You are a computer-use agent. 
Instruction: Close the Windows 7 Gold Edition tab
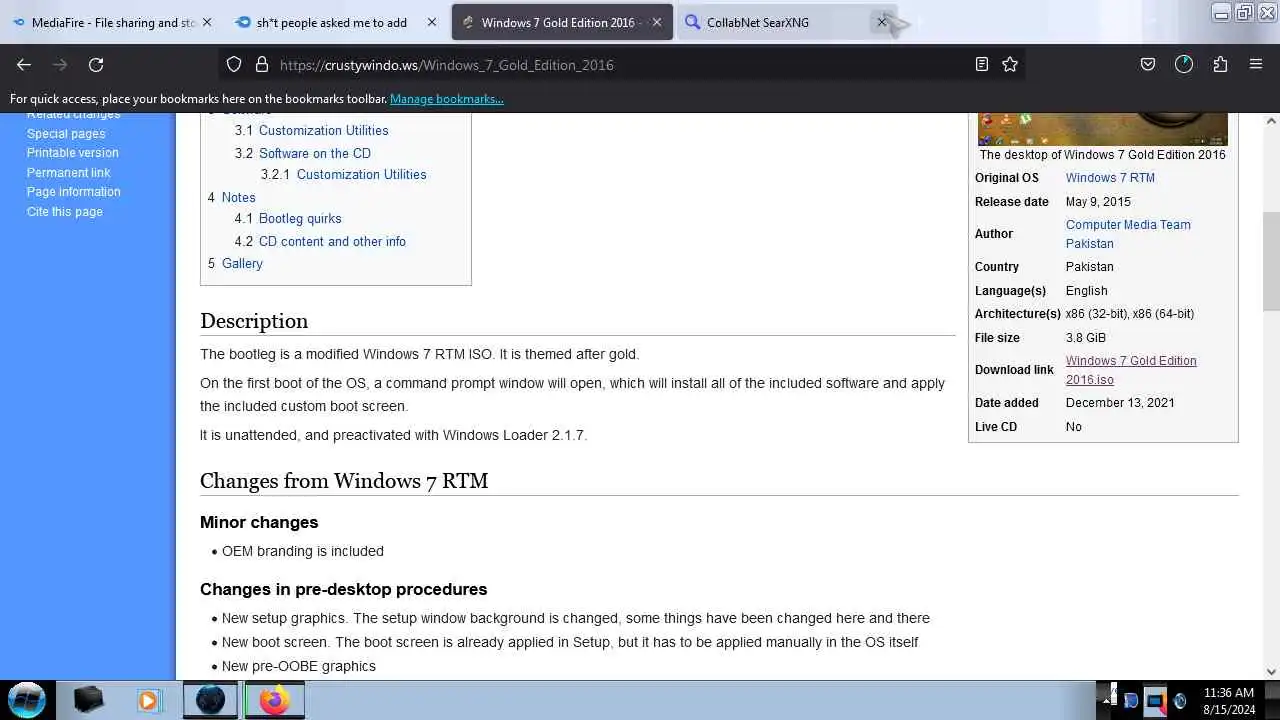coord(657,22)
